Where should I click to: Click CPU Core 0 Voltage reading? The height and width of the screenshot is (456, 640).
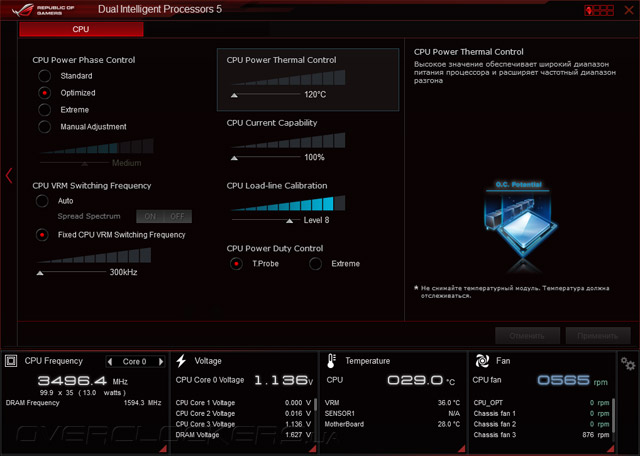(x=244, y=380)
